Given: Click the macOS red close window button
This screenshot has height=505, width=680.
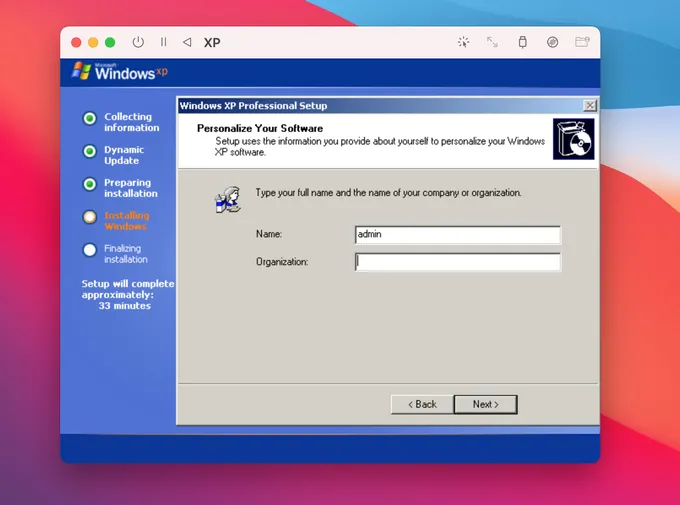Looking at the screenshot, I should click(76, 42).
